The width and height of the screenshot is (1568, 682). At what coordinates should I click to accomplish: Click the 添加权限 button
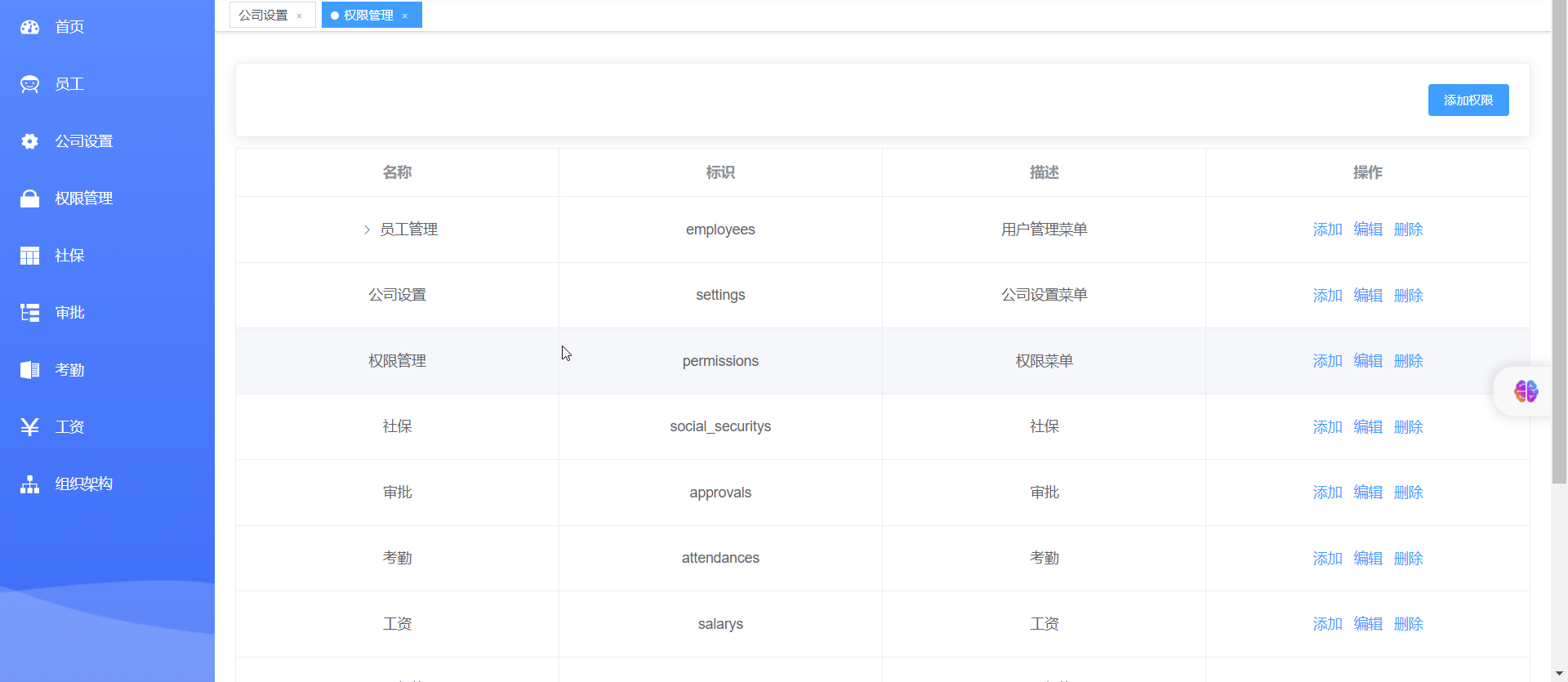pyautogui.click(x=1468, y=100)
